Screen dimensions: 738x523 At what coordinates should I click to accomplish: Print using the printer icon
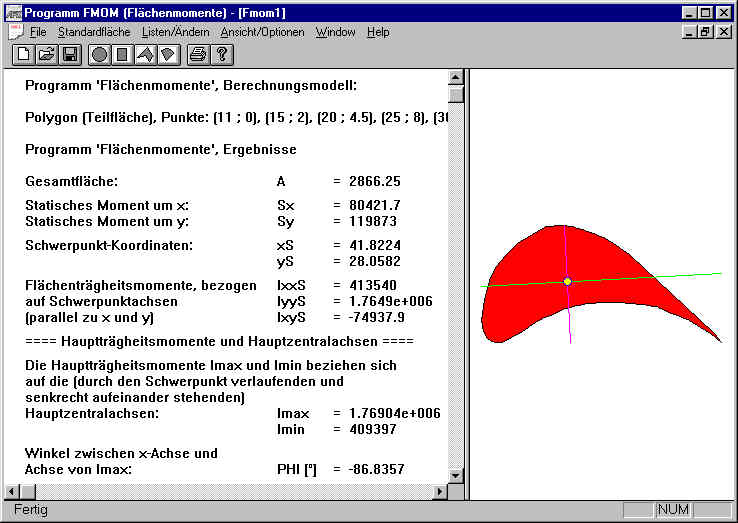tap(197, 54)
